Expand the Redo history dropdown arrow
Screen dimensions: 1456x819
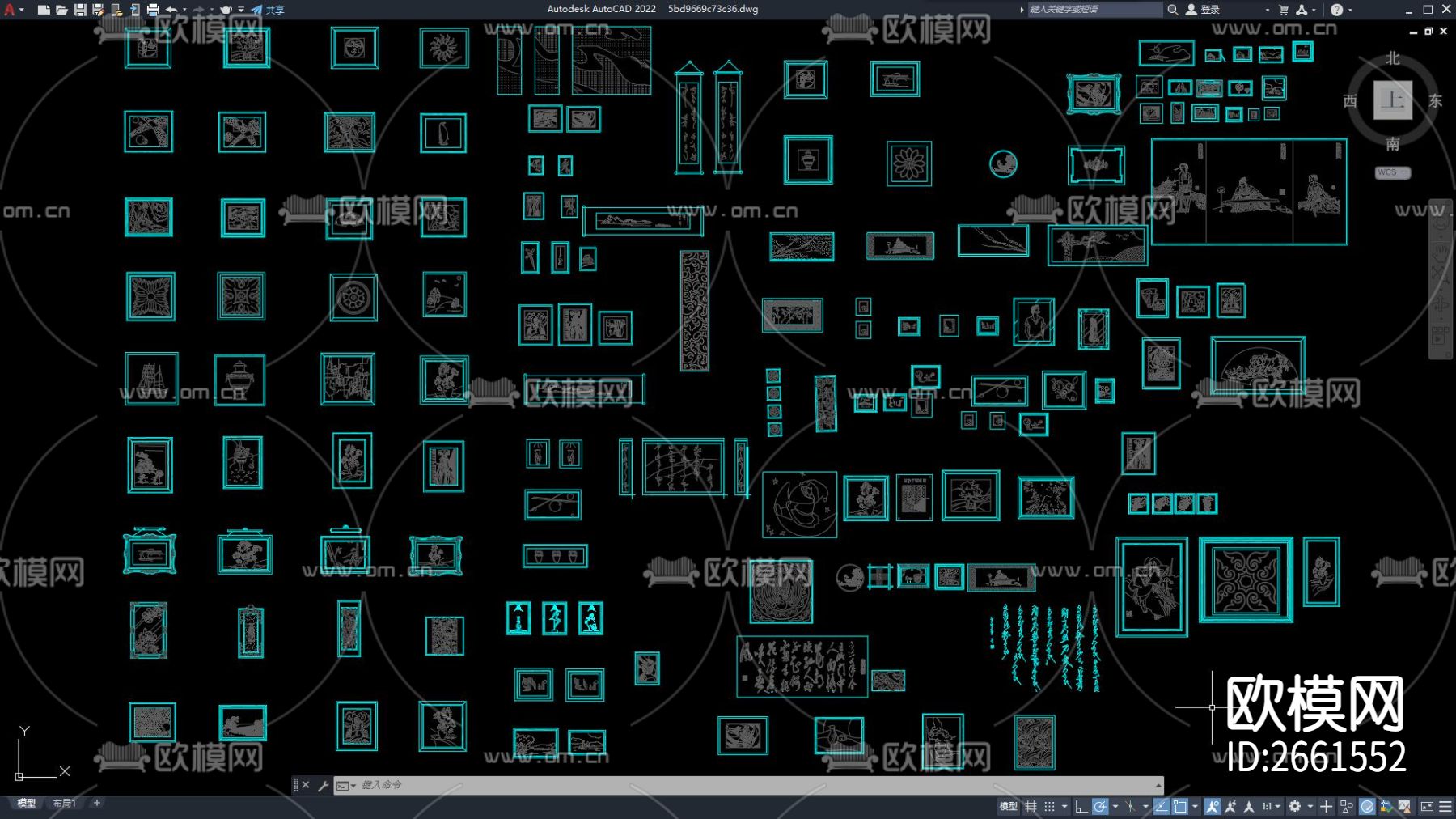click(x=212, y=10)
